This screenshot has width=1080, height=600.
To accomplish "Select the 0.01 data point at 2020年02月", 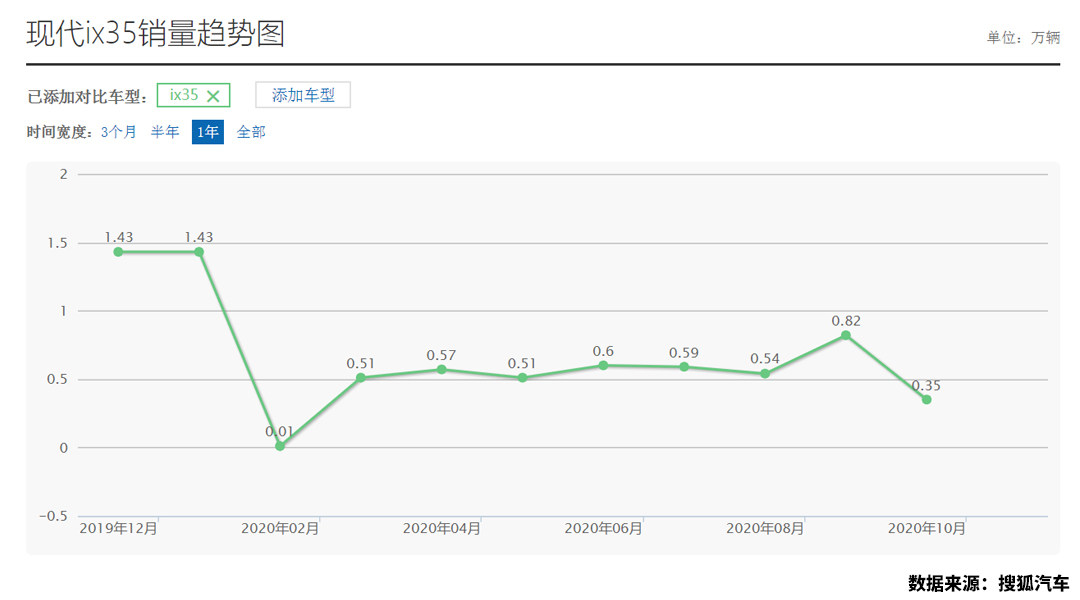I will [x=280, y=446].
